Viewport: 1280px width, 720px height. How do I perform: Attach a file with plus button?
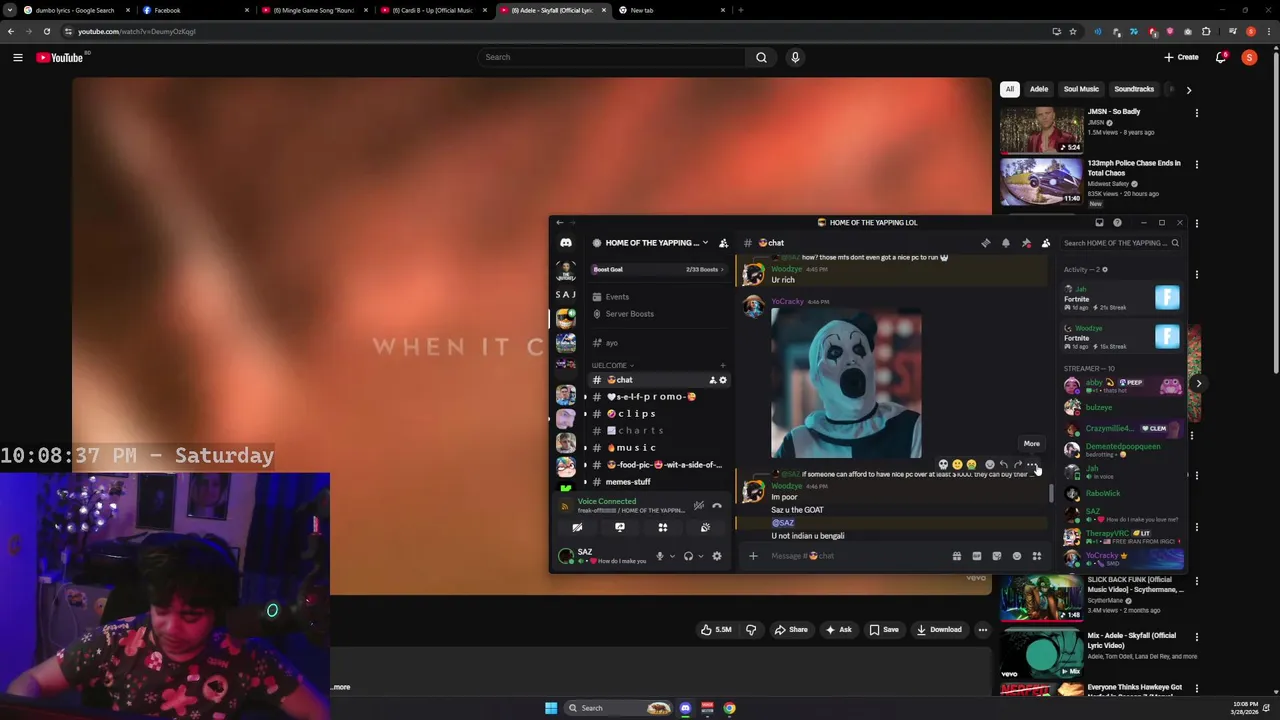[753, 556]
